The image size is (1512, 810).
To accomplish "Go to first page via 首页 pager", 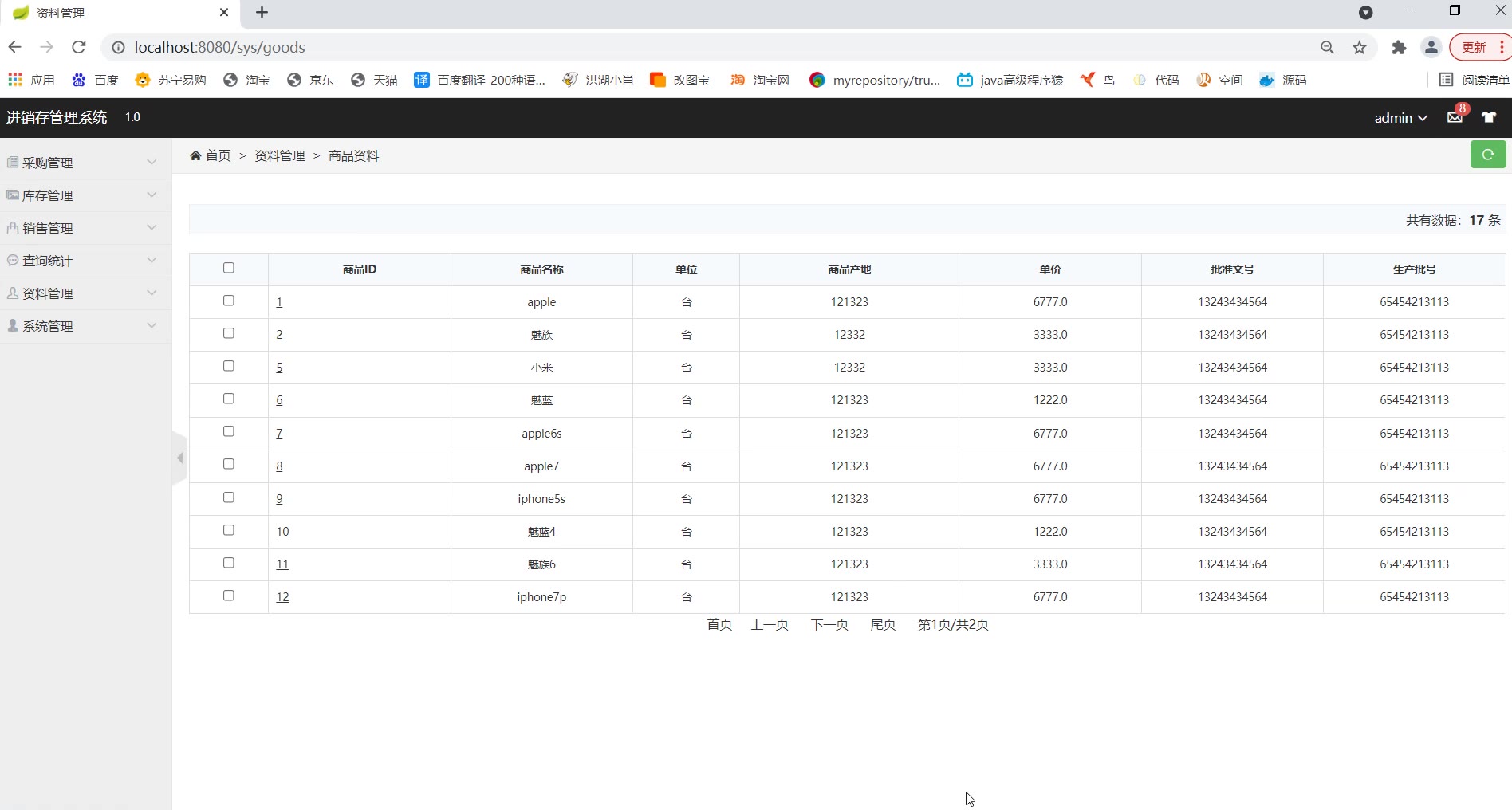I will click(x=719, y=624).
